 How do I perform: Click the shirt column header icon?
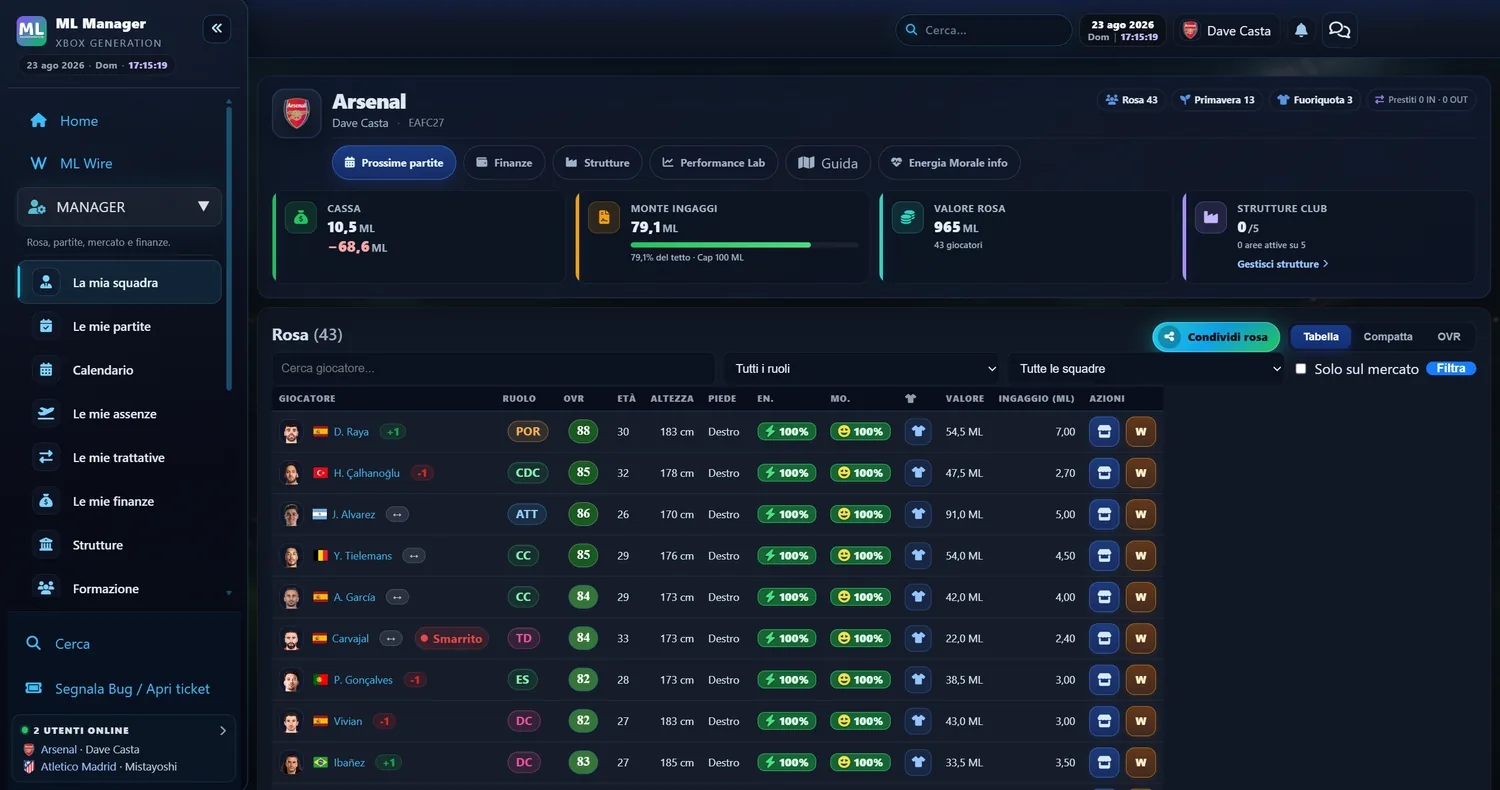(x=911, y=398)
